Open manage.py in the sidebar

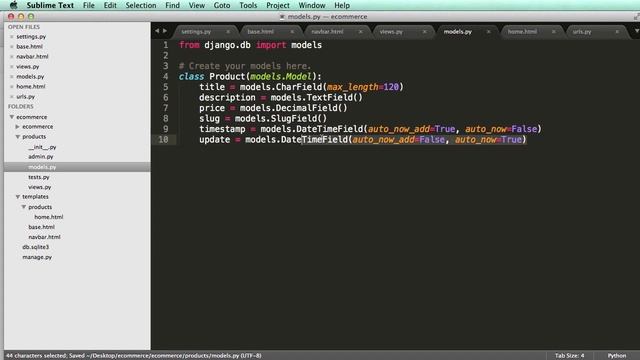click(37, 257)
